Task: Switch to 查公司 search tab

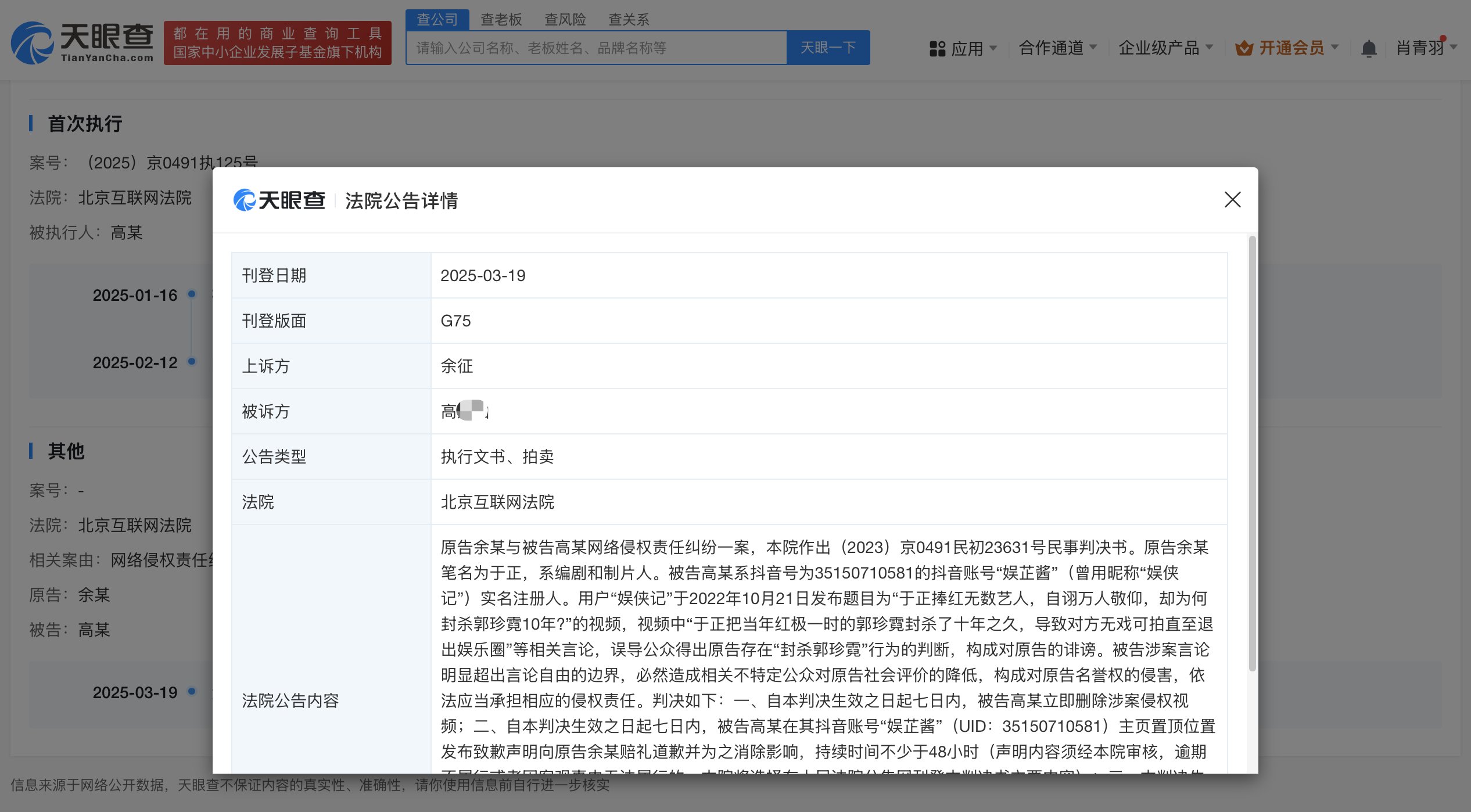Action: tap(437, 19)
